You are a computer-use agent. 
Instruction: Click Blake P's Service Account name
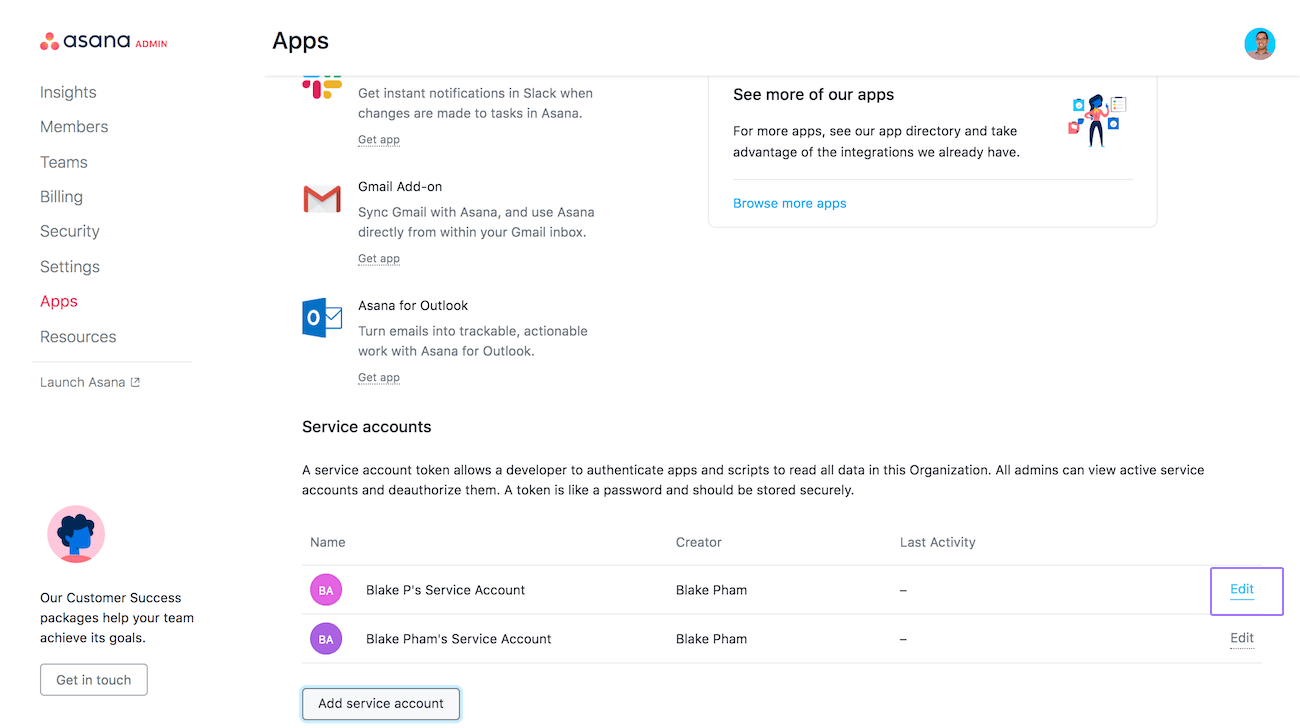pos(446,590)
